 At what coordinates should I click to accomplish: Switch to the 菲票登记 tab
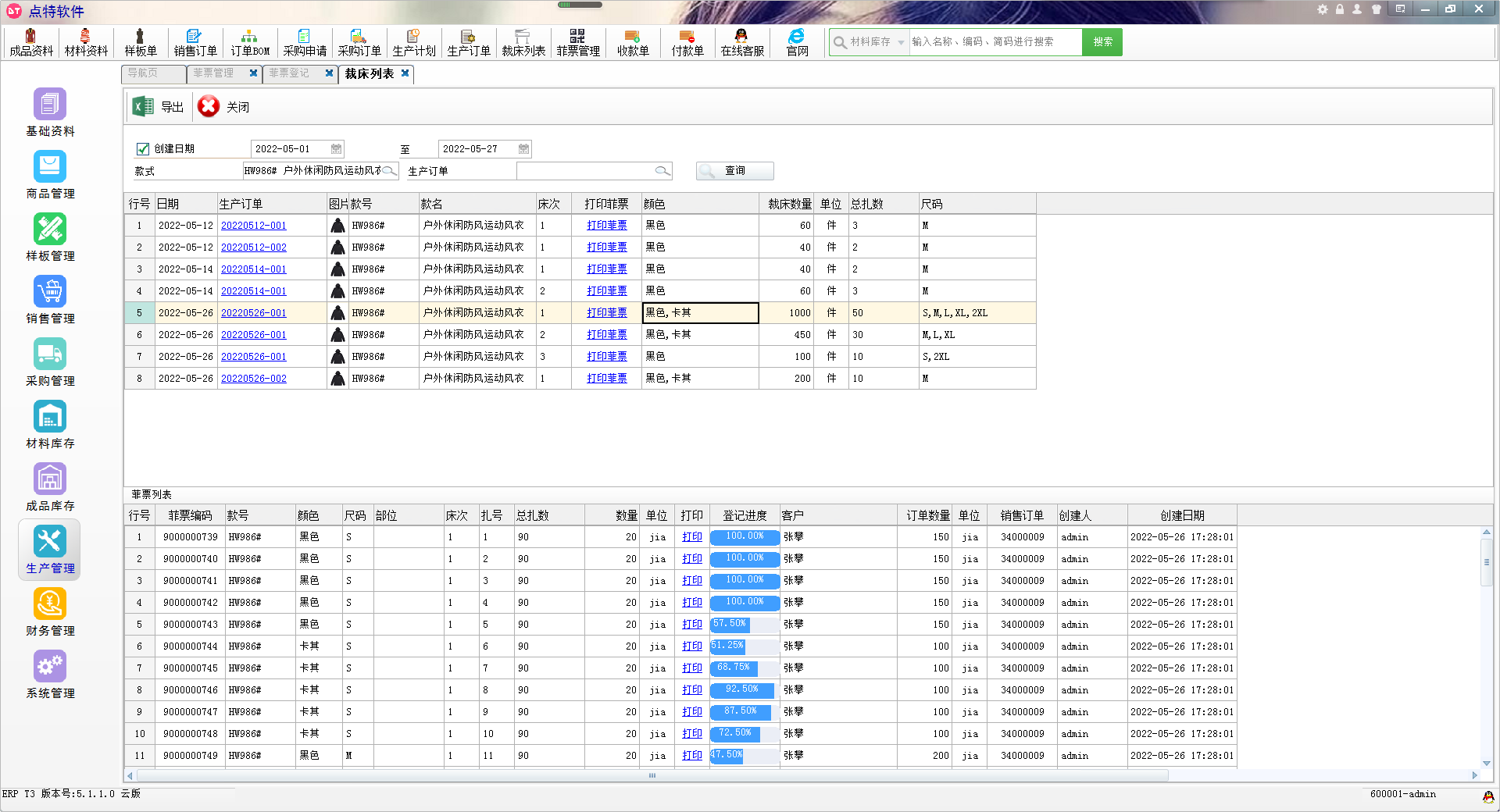289,73
